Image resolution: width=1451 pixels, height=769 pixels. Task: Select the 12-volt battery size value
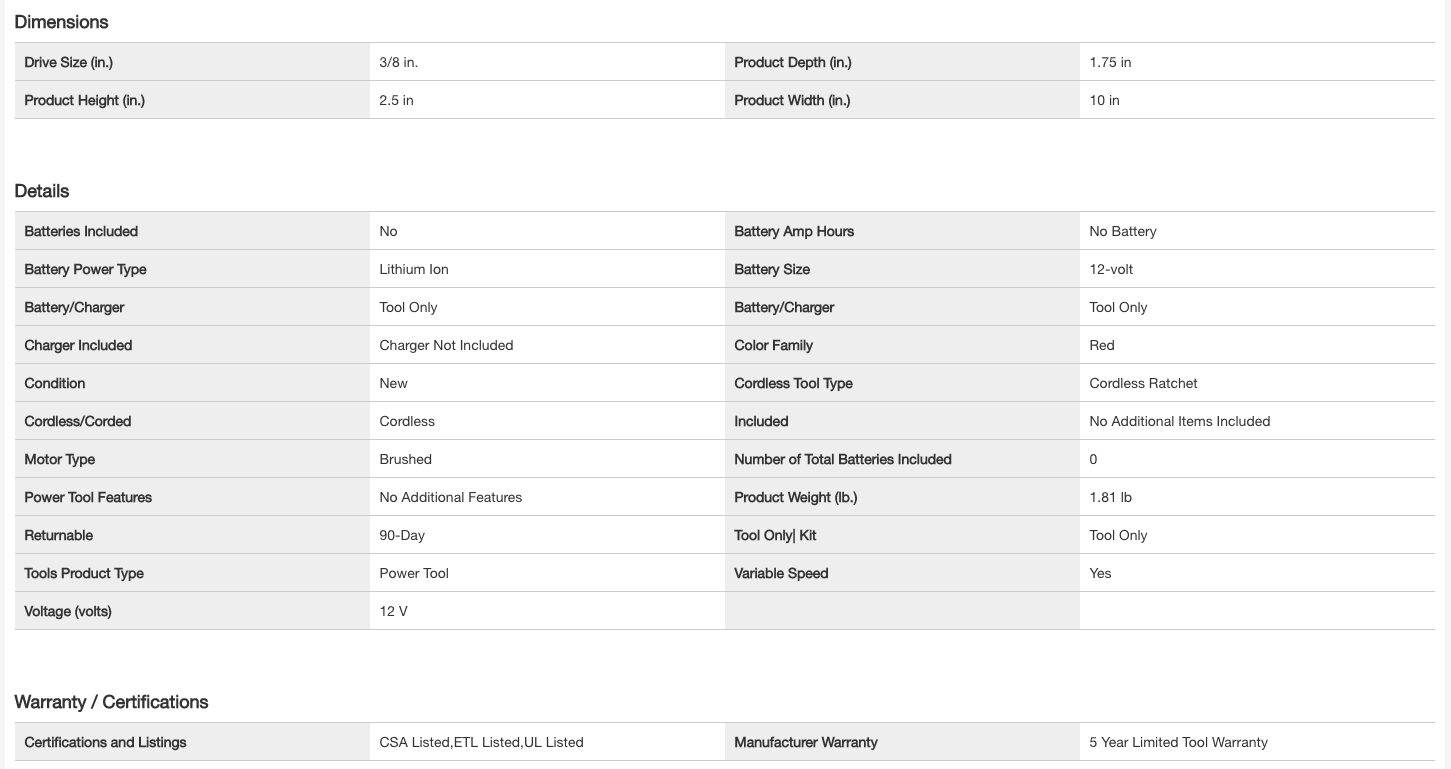(1111, 269)
